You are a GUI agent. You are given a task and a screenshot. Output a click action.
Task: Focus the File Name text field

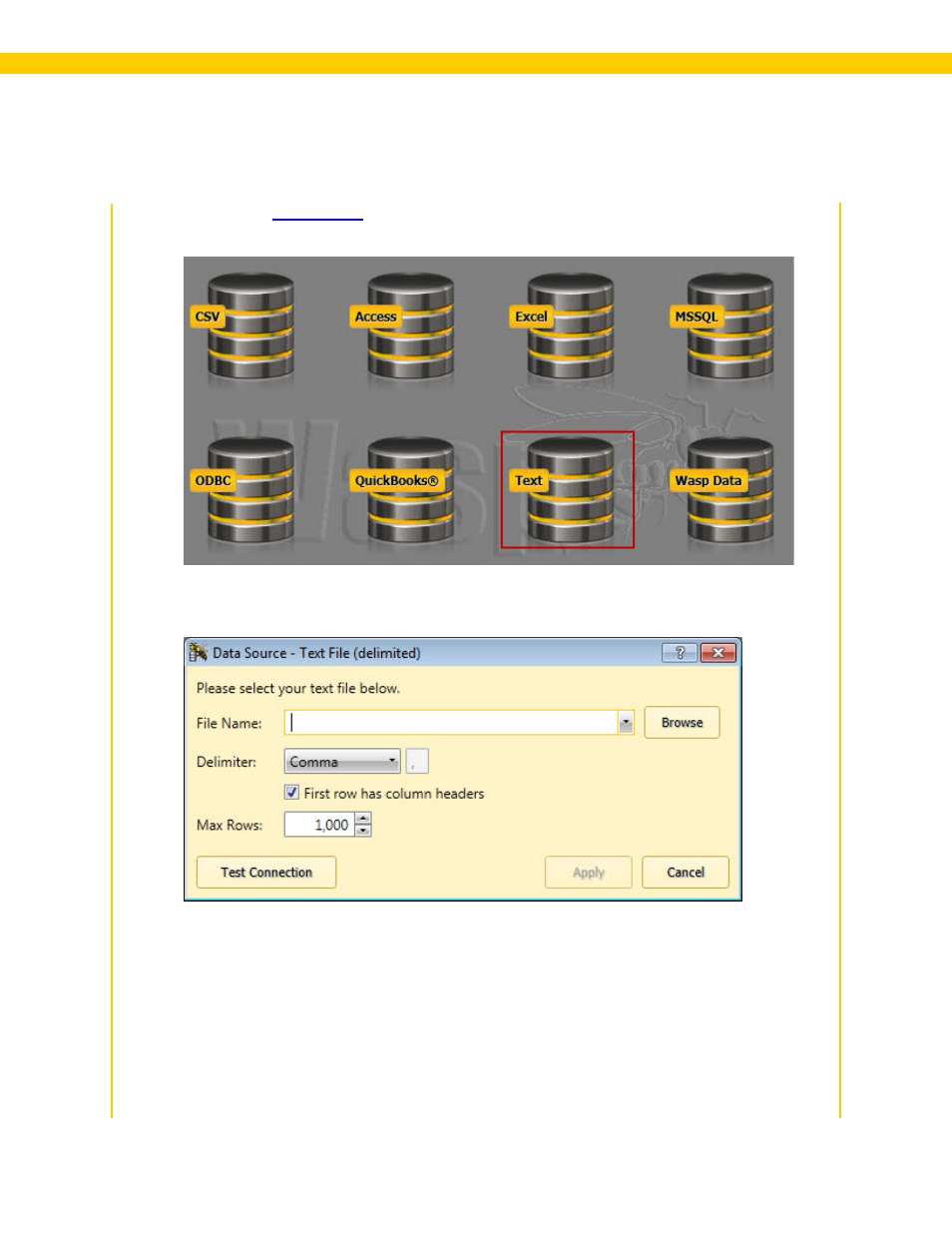pyautogui.click(x=451, y=723)
